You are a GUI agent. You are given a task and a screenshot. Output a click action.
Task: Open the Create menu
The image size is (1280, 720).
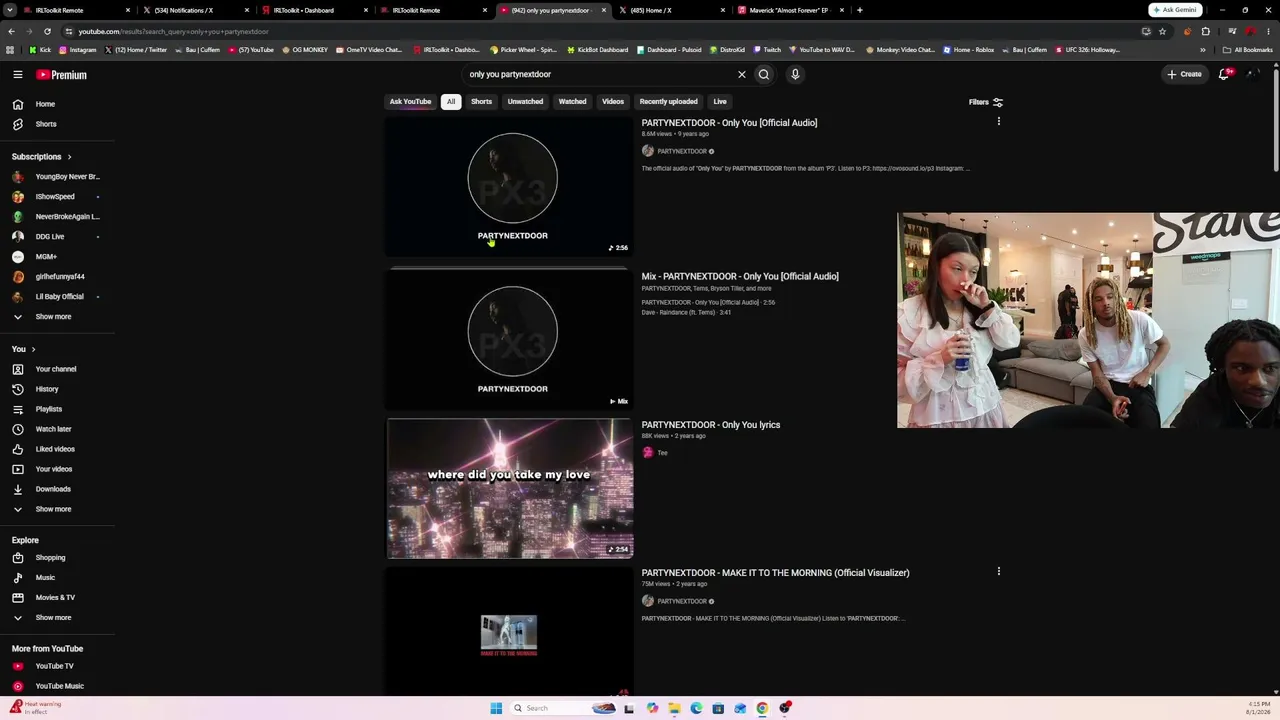click(1184, 74)
